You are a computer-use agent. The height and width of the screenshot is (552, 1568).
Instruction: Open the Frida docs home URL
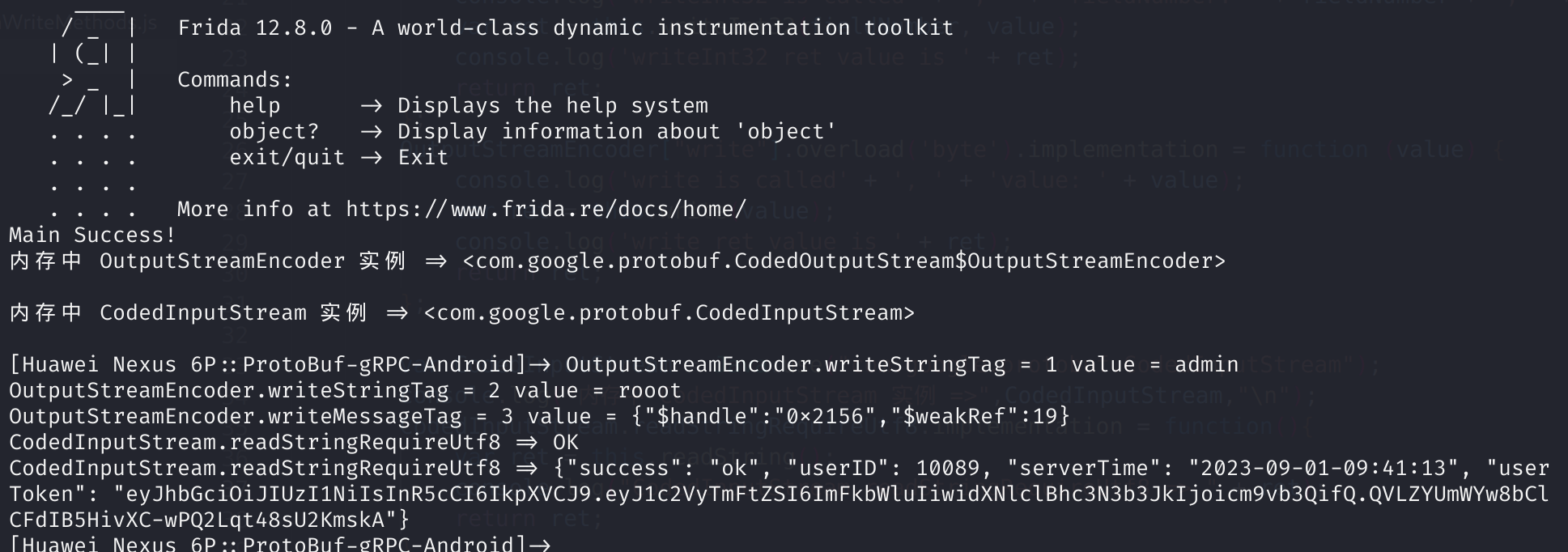pyautogui.click(x=546, y=209)
